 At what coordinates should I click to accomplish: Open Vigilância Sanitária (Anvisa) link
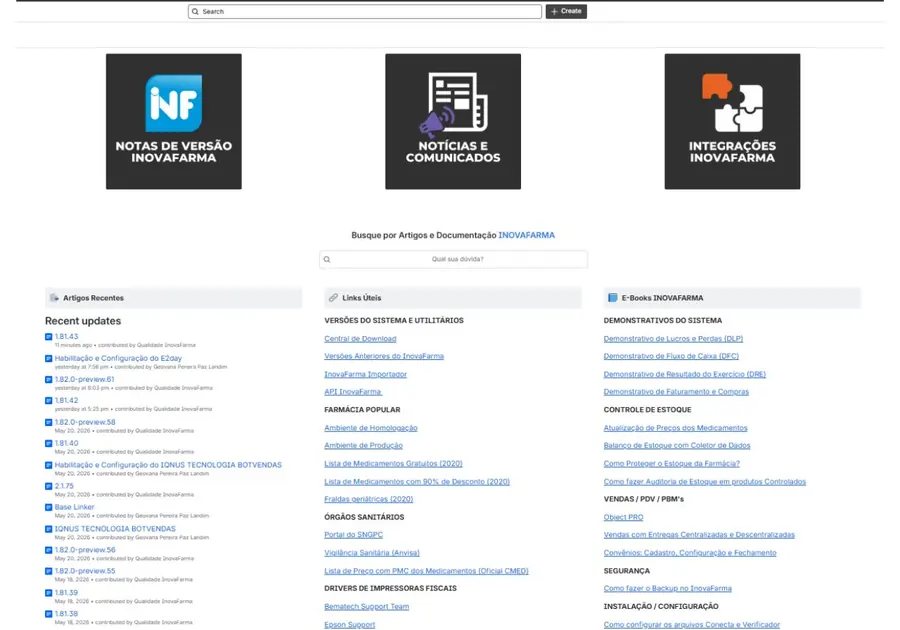coord(372,553)
